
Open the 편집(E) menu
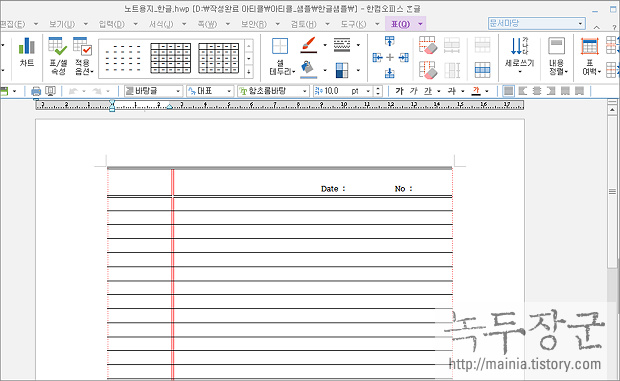(13, 24)
